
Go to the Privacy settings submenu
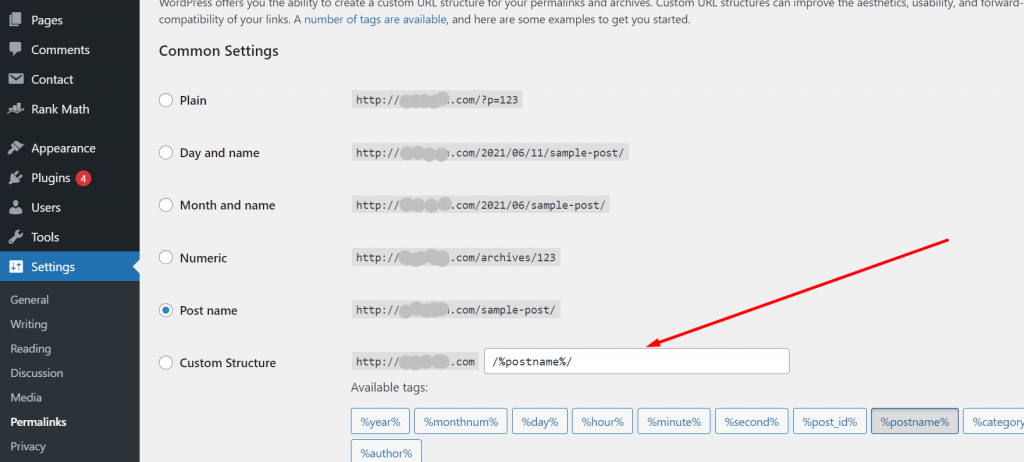pyautogui.click(x=28, y=446)
